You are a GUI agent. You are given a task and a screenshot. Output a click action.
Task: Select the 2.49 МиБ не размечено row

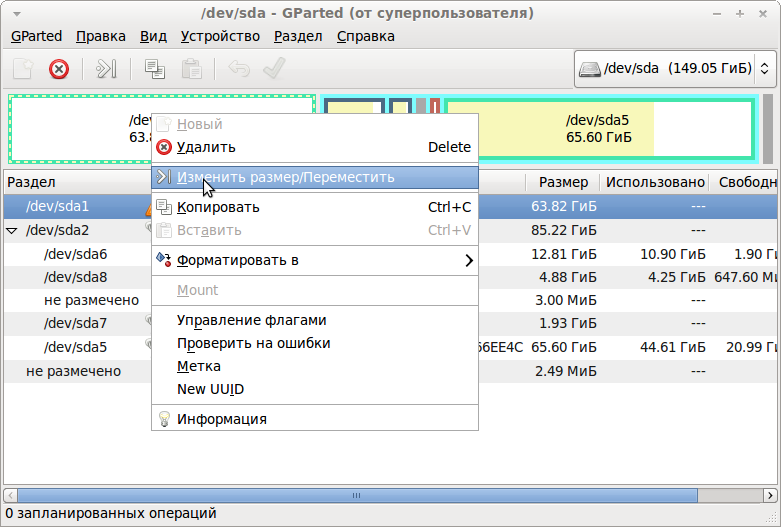(x=390, y=371)
